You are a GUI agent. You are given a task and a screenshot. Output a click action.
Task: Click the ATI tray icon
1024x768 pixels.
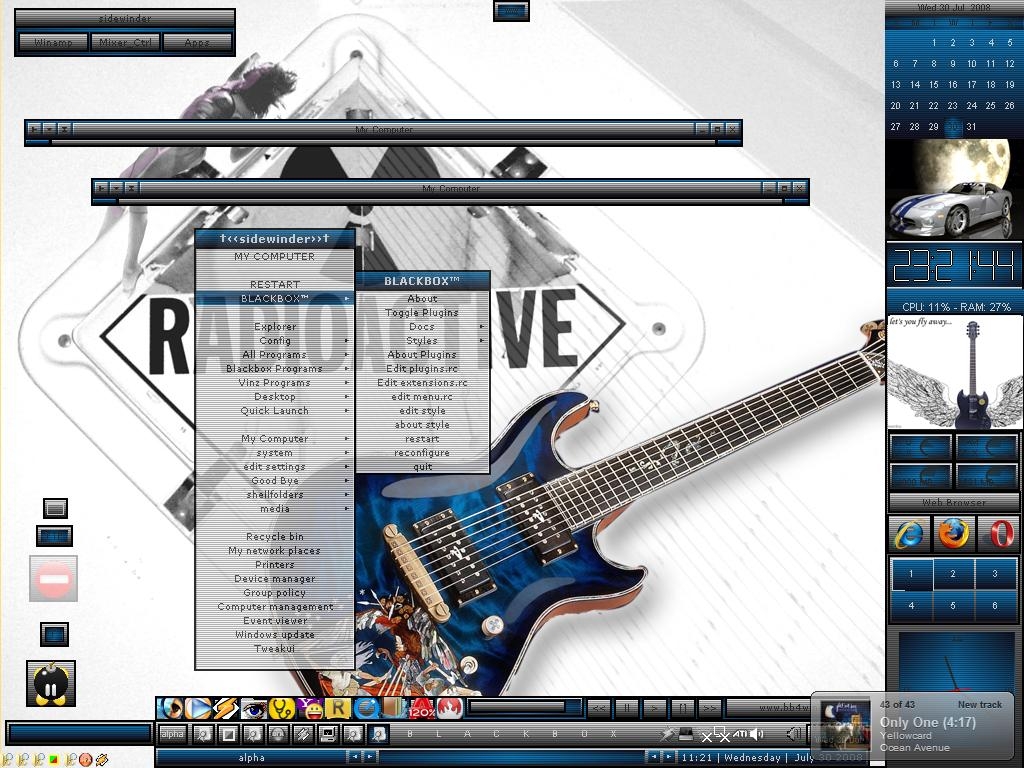coord(740,735)
